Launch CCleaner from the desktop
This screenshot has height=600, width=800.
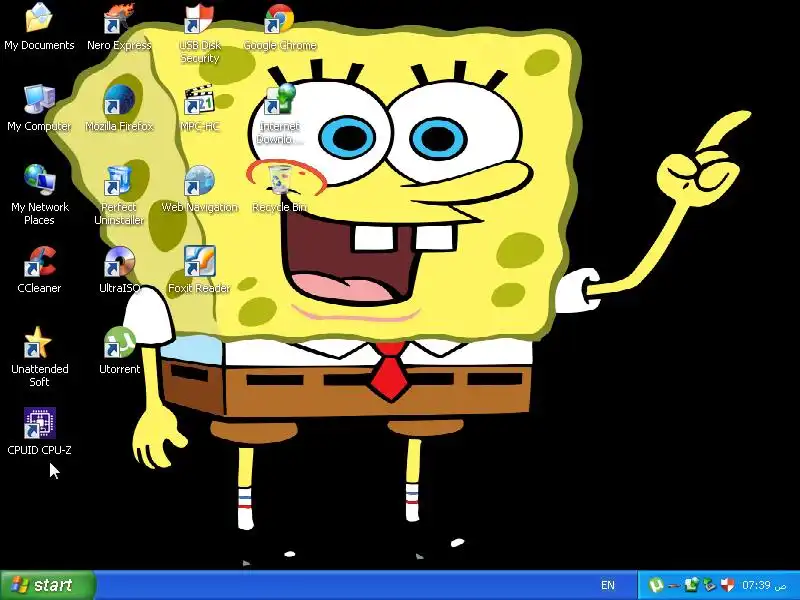click(x=39, y=269)
